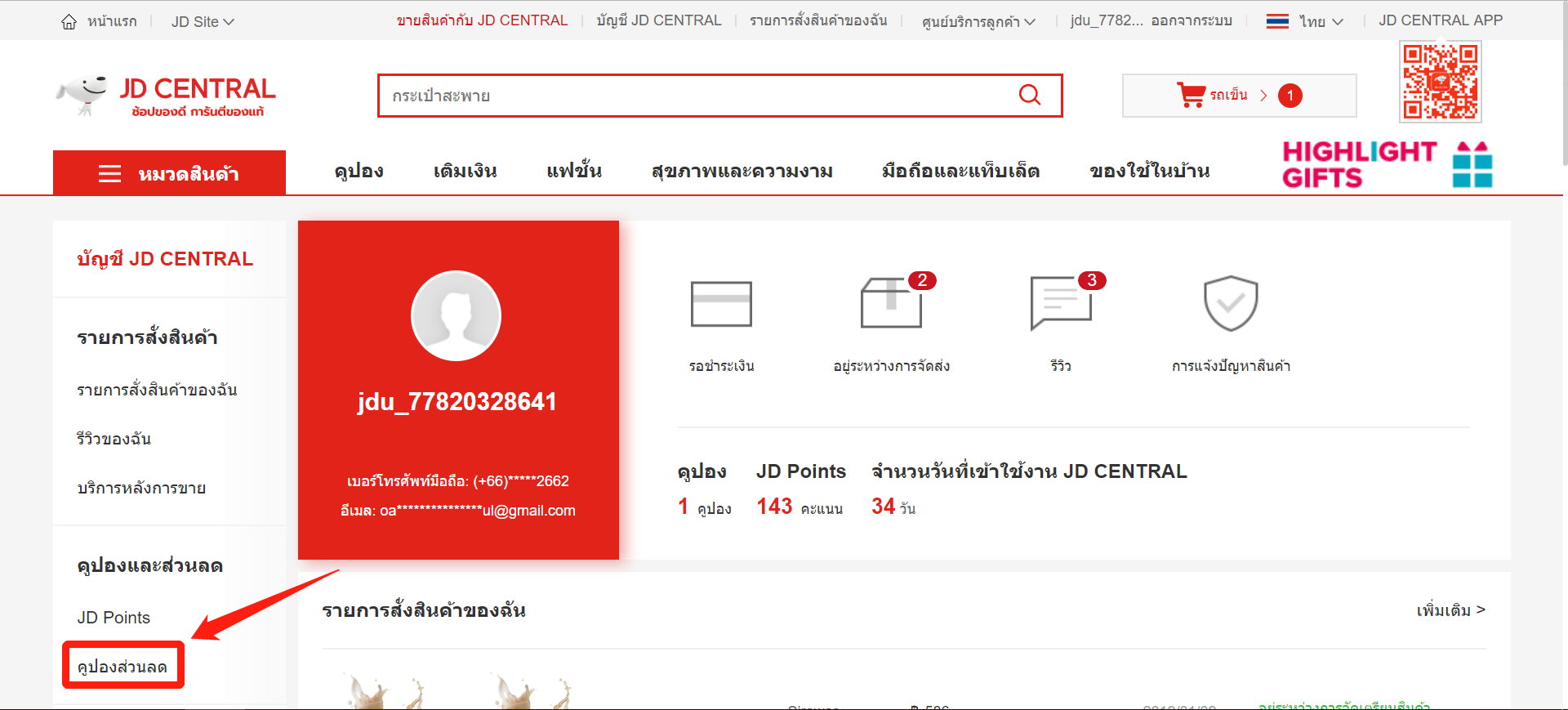Open the ไทย language dropdown
This screenshot has height=710, width=1568.
tap(1321, 21)
